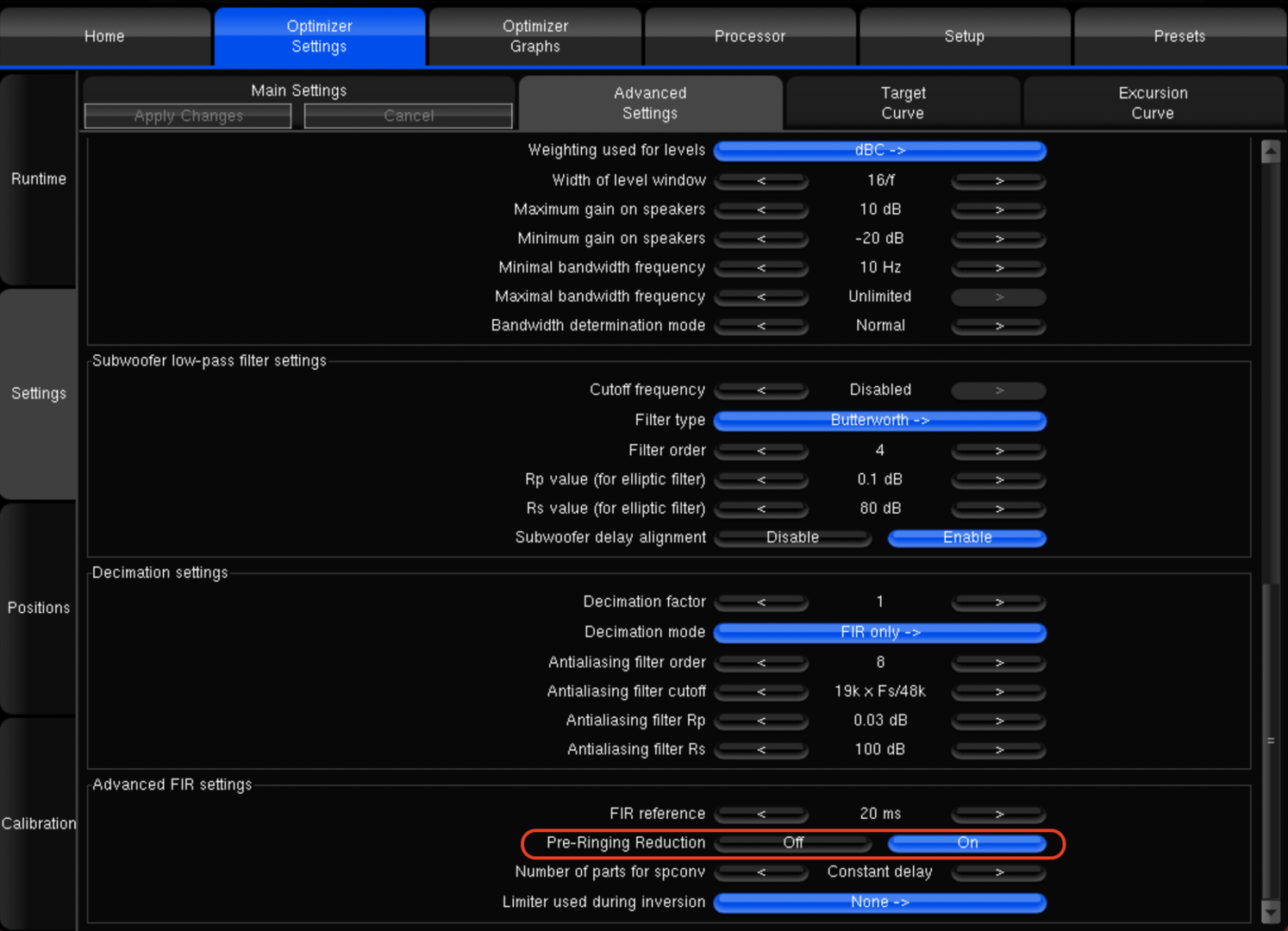The height and width of the screenshot is (931, 1288).
Task: Open the Butterworth filter type selector
Action: 879,421
